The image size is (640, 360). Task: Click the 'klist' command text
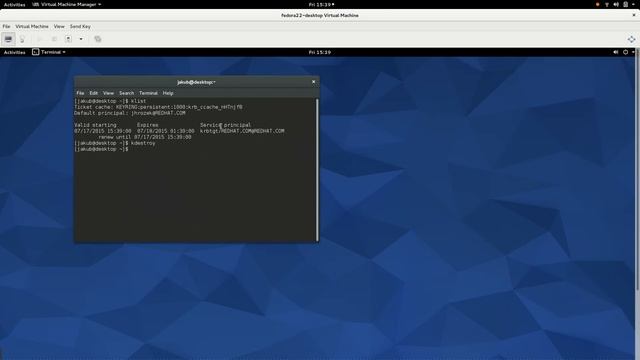[x=138, y=101]
